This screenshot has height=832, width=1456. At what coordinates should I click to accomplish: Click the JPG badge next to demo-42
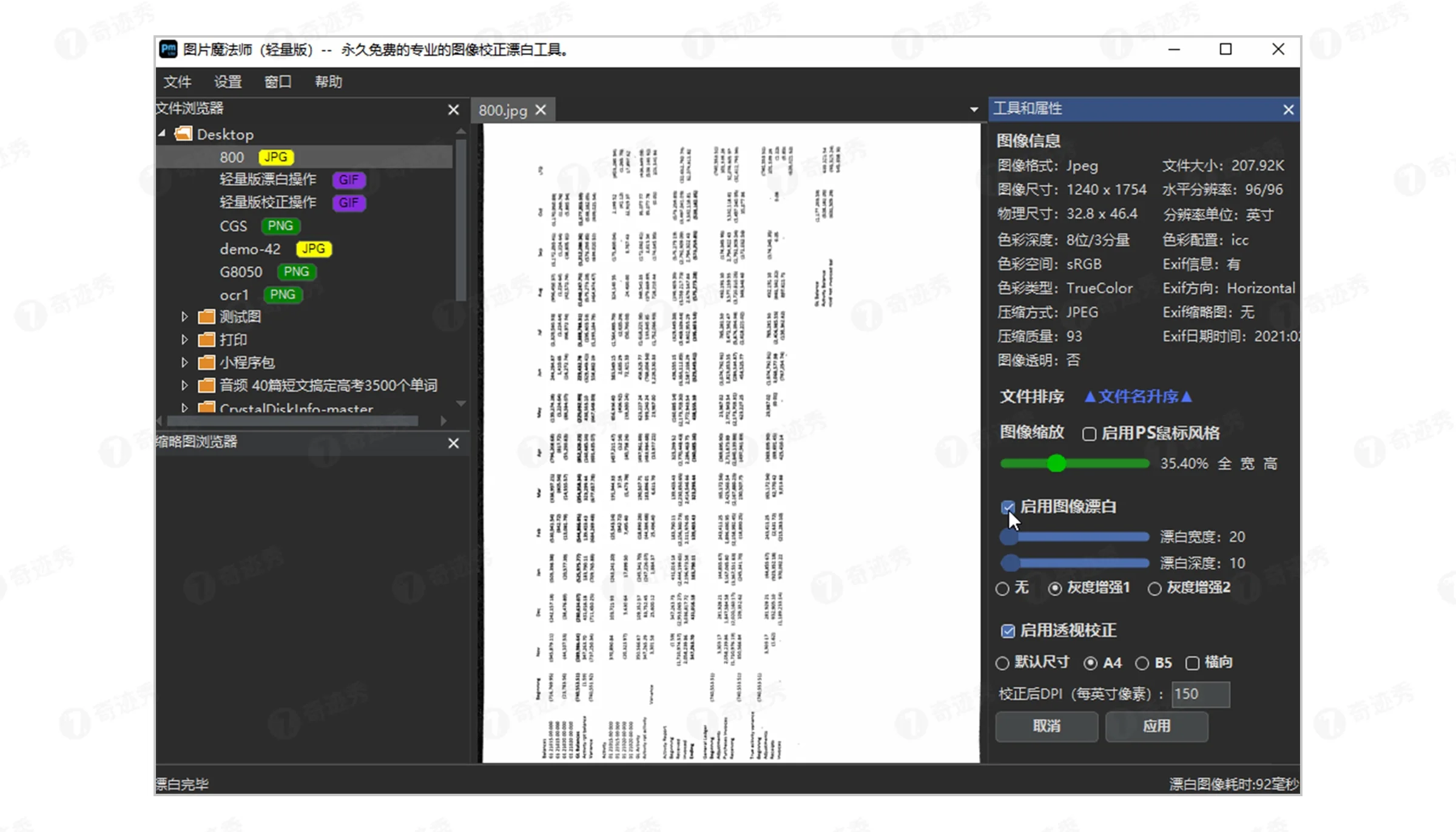pos(313,249)
